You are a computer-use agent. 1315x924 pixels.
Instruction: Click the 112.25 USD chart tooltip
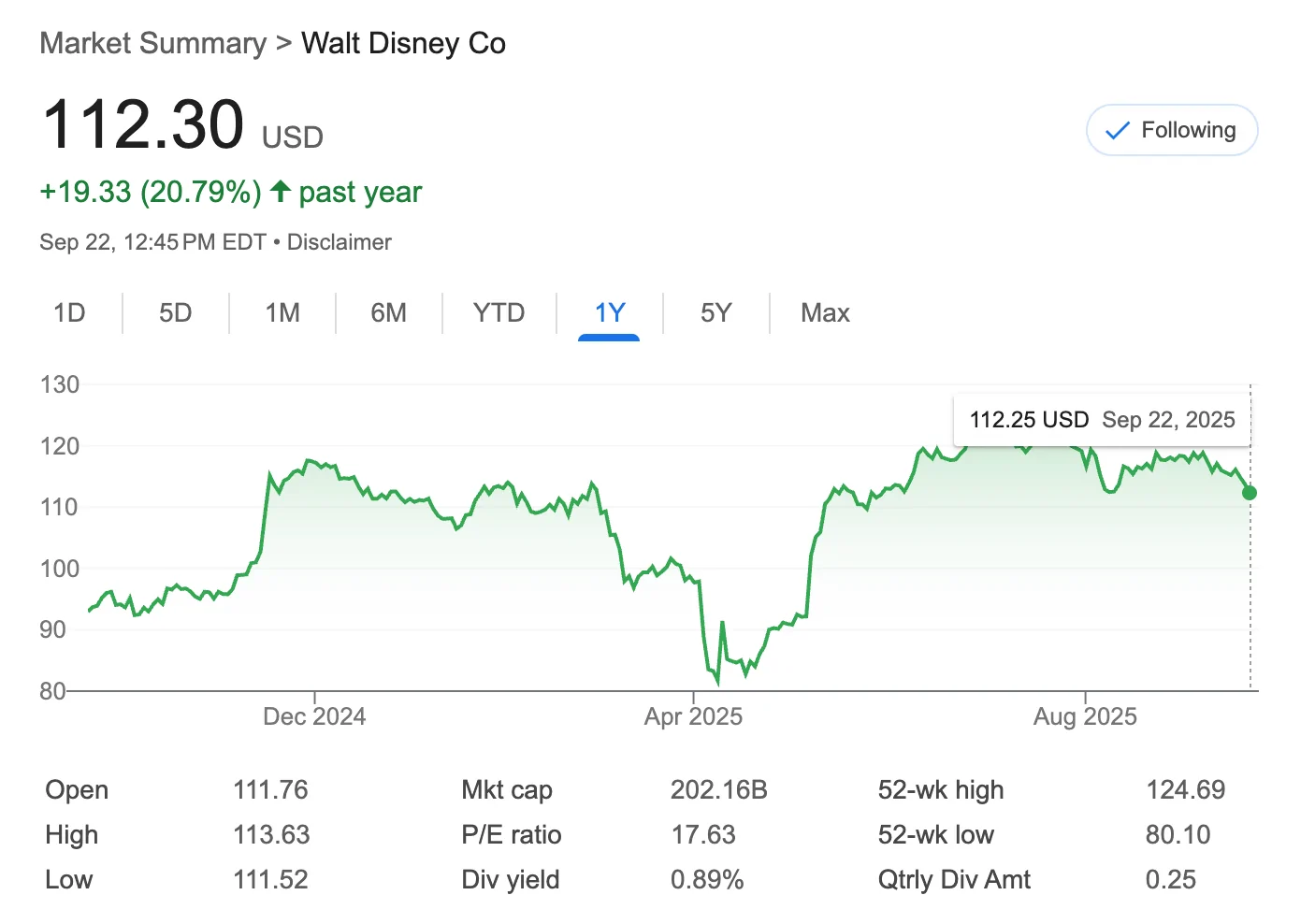pos(1102,420)
